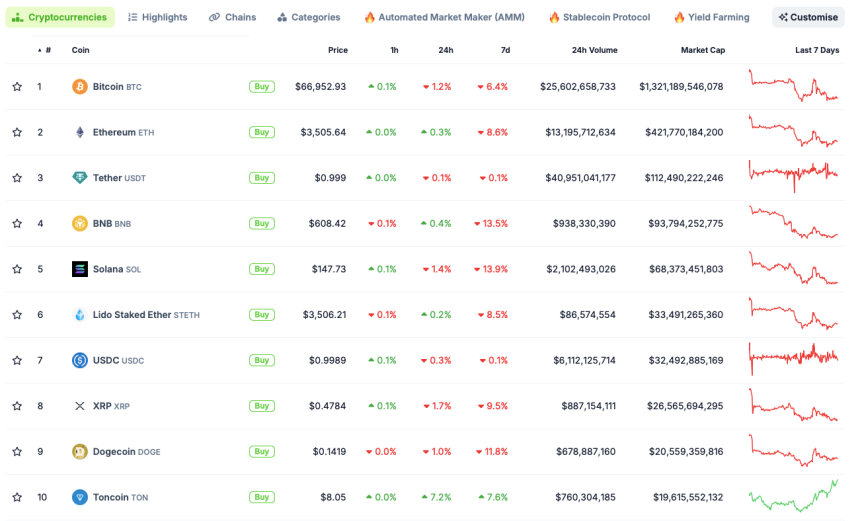Star BNB as a favorite
860x521 pixels.
pos(18,223)
